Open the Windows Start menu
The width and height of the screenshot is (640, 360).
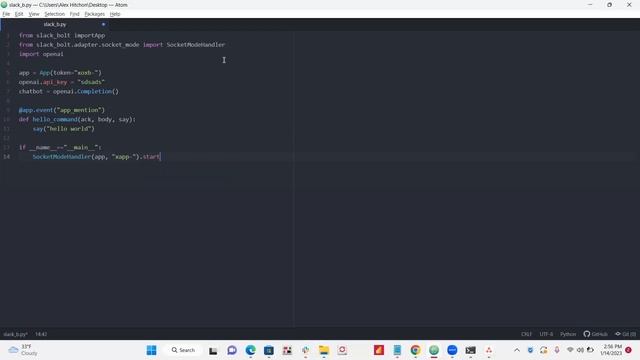151,350
